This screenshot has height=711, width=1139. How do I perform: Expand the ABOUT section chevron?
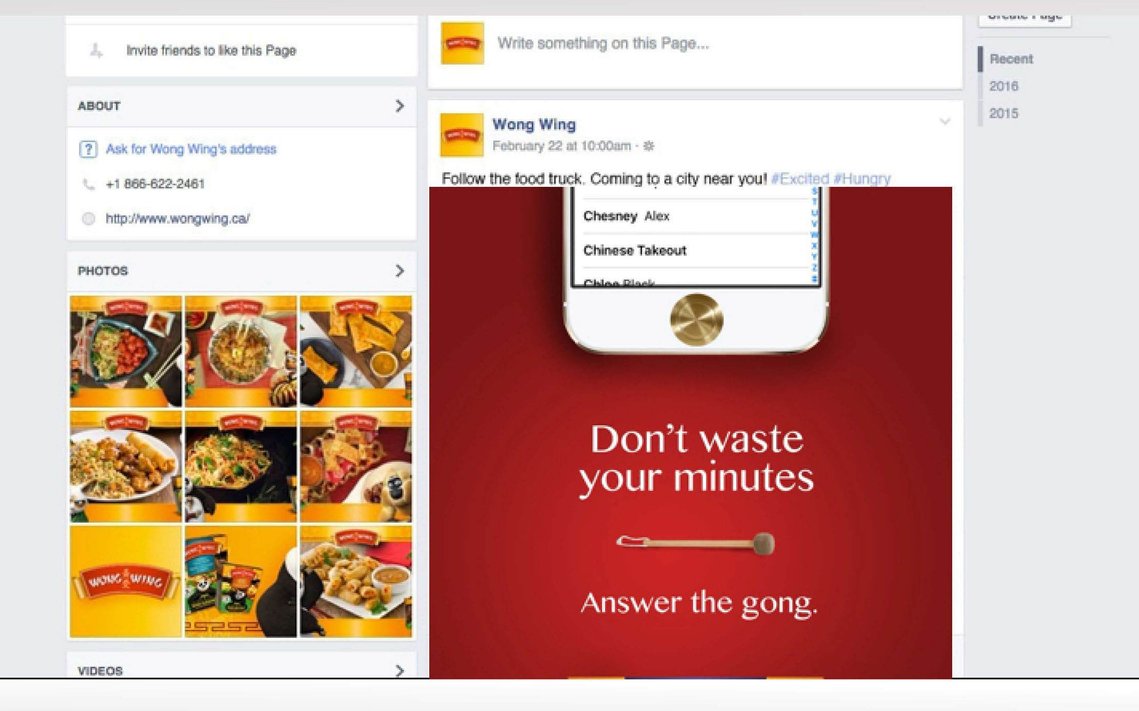(x=400, y=106)
